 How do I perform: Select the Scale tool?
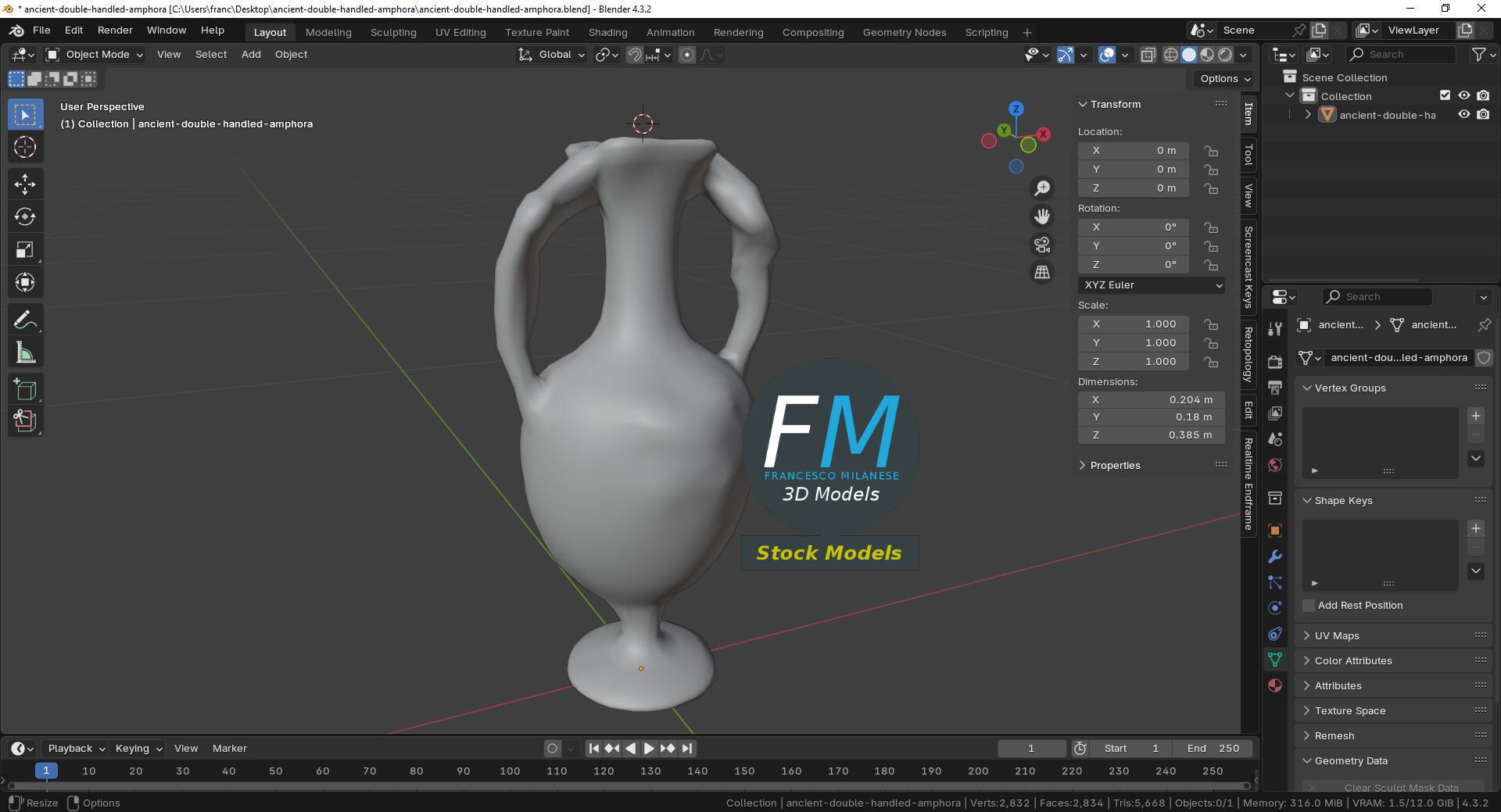coord(25,249)
